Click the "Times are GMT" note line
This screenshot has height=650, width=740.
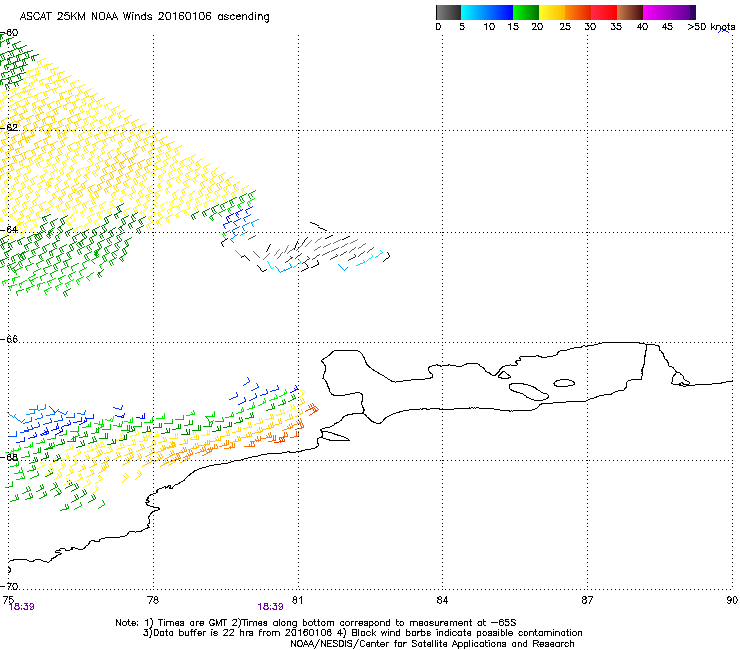point(316,623)
